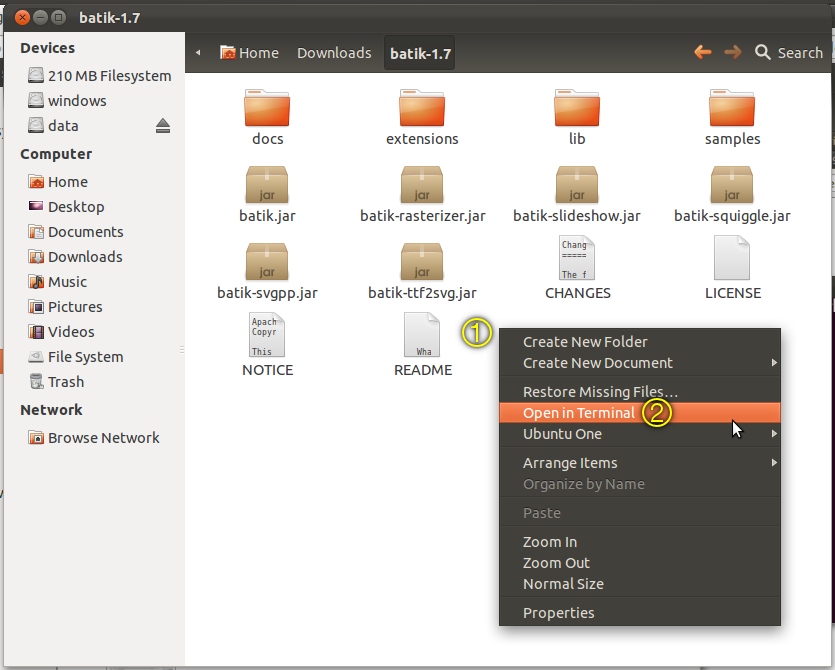Open the lib folder icon

coord(577,108)
